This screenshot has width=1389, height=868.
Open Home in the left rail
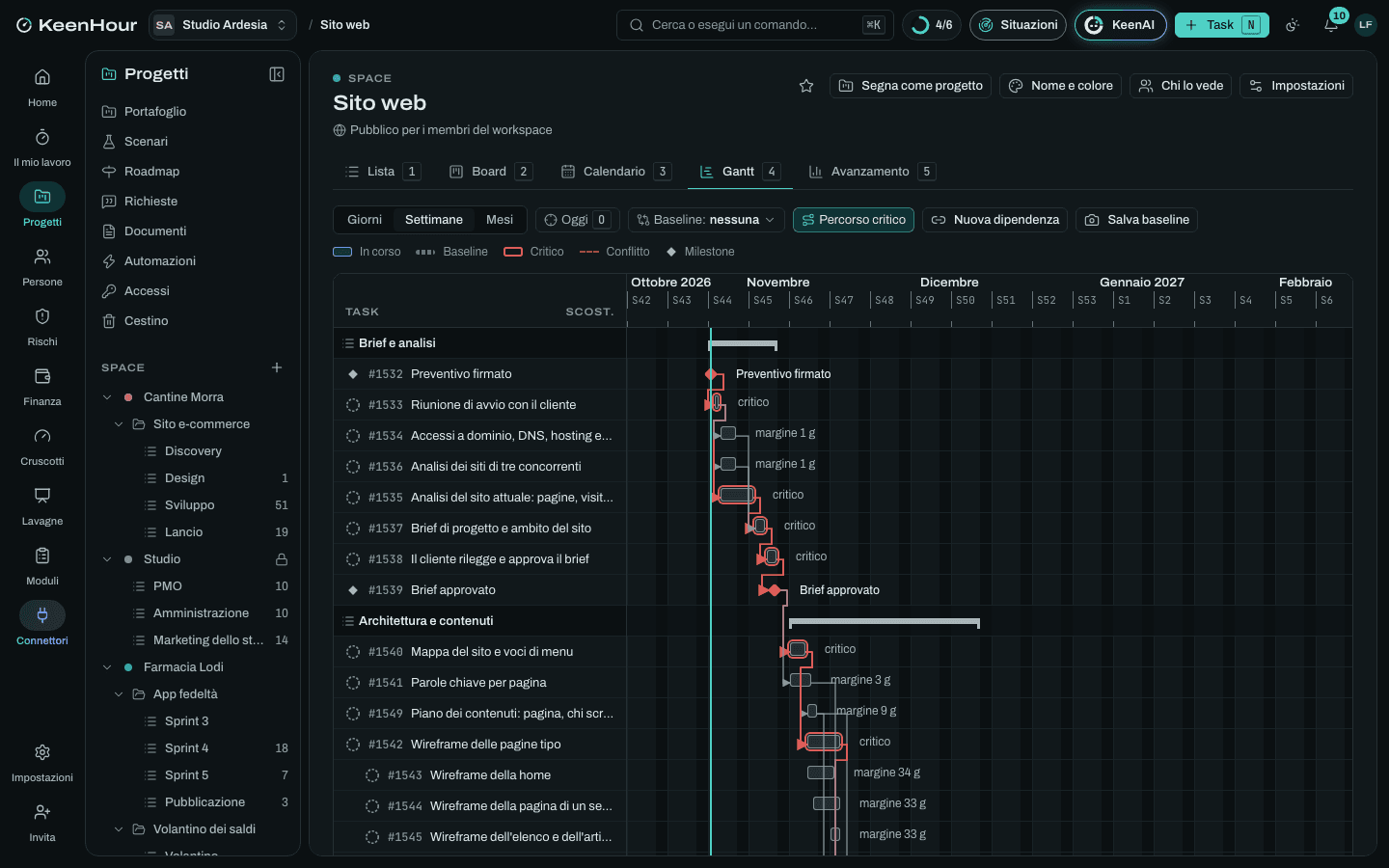point(42,88)
